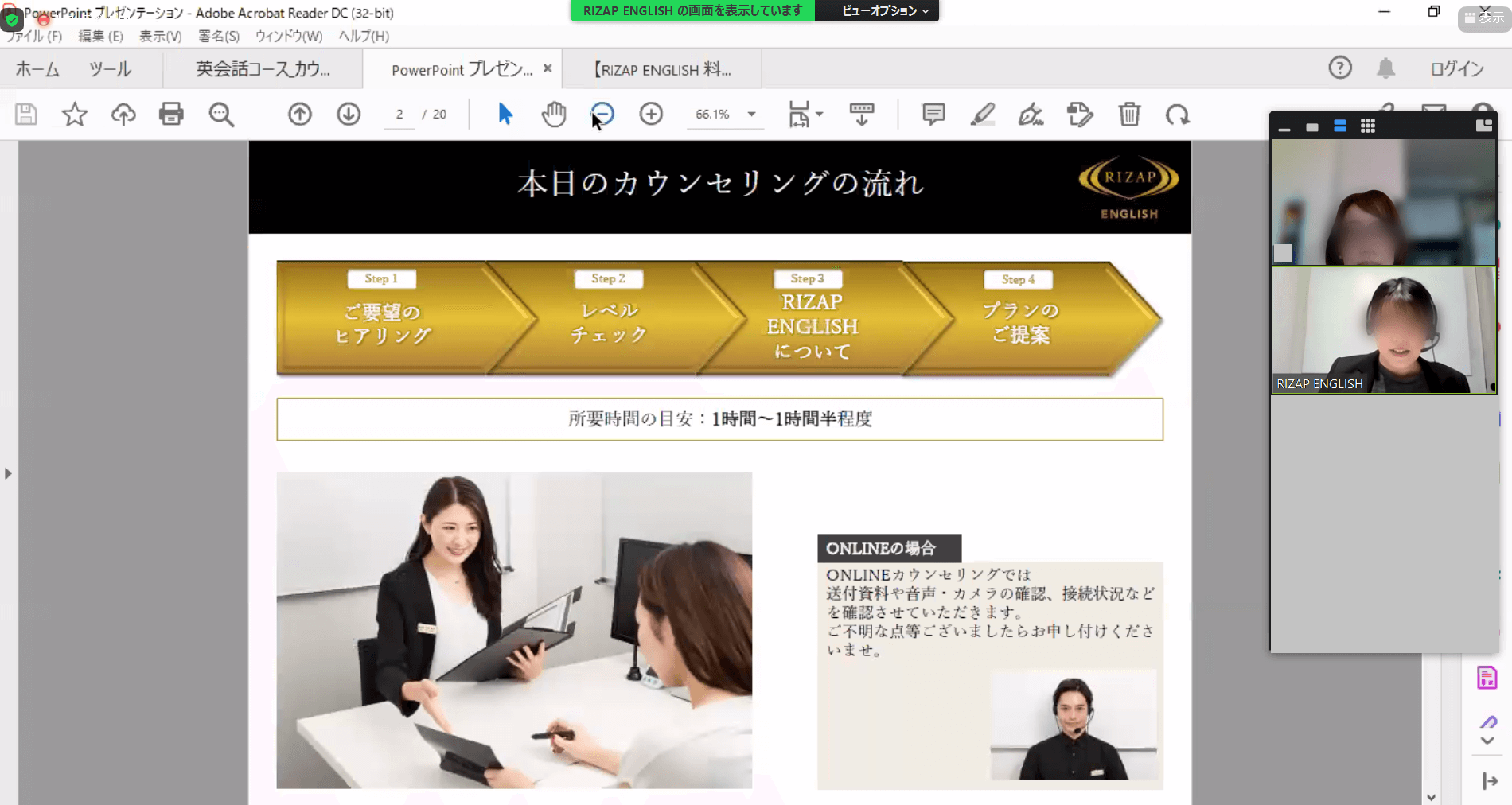1512x805 pixels.
Task: Go to the next page arrow
Action: coord(349,115)
